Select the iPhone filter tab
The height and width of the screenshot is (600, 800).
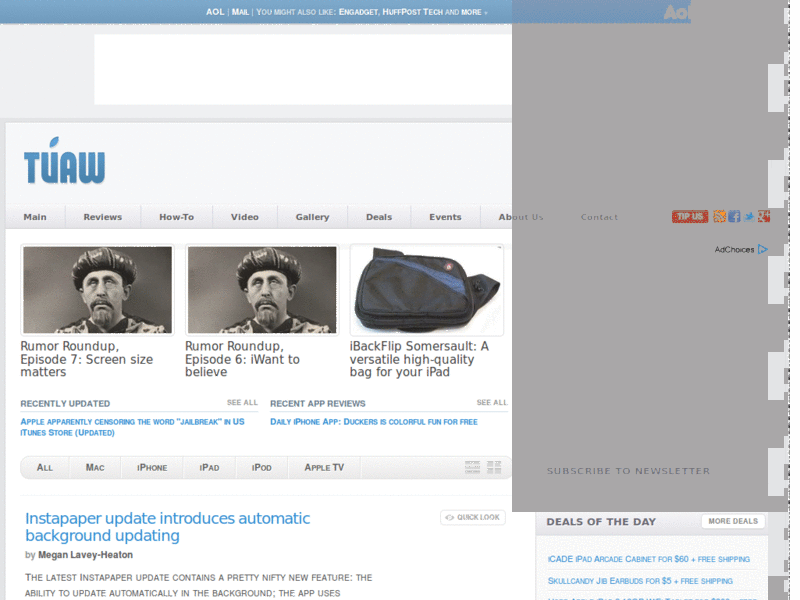[152, 467]
